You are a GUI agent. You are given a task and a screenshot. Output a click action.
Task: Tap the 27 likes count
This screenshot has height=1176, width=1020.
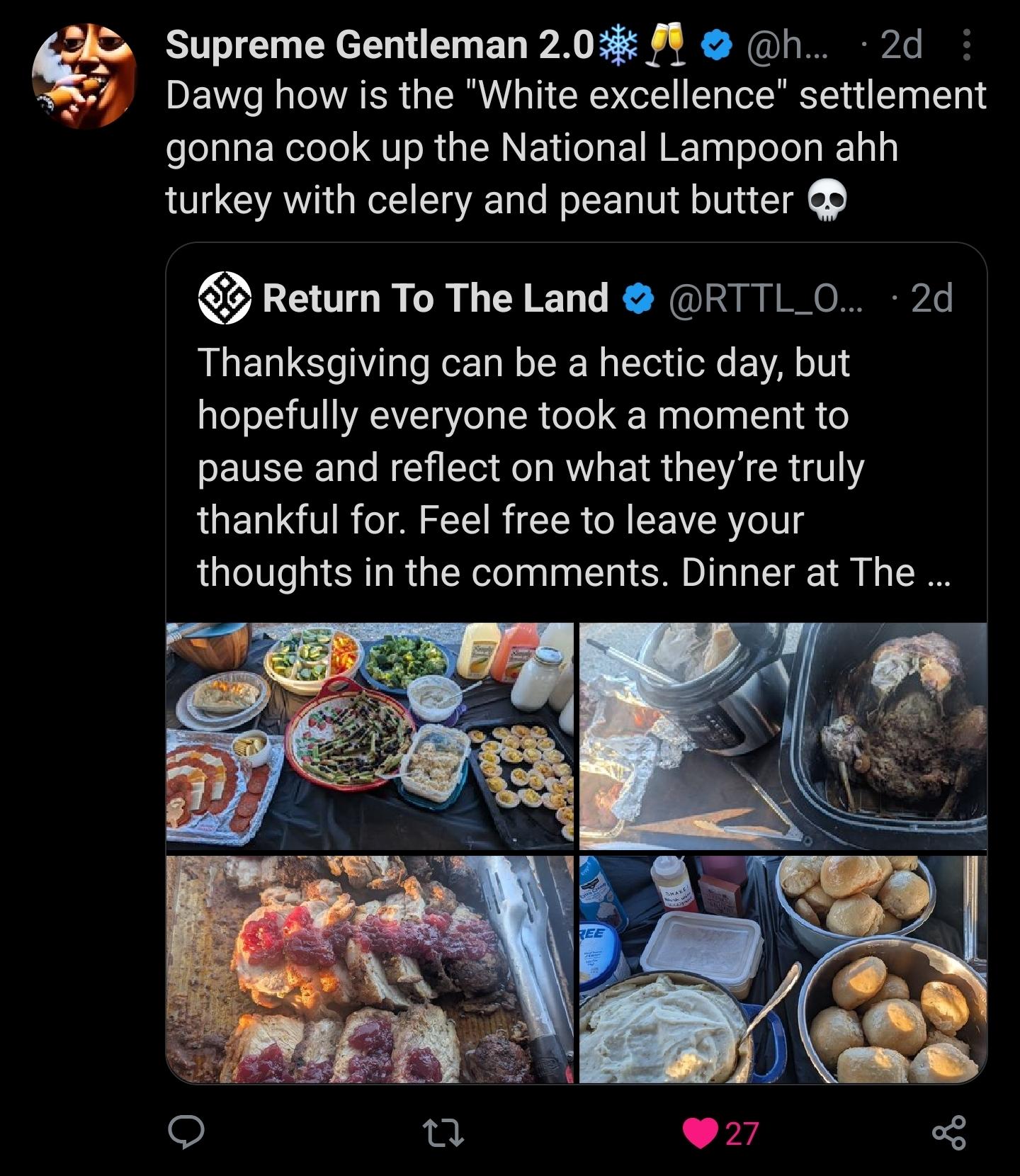pos(742,1133)
